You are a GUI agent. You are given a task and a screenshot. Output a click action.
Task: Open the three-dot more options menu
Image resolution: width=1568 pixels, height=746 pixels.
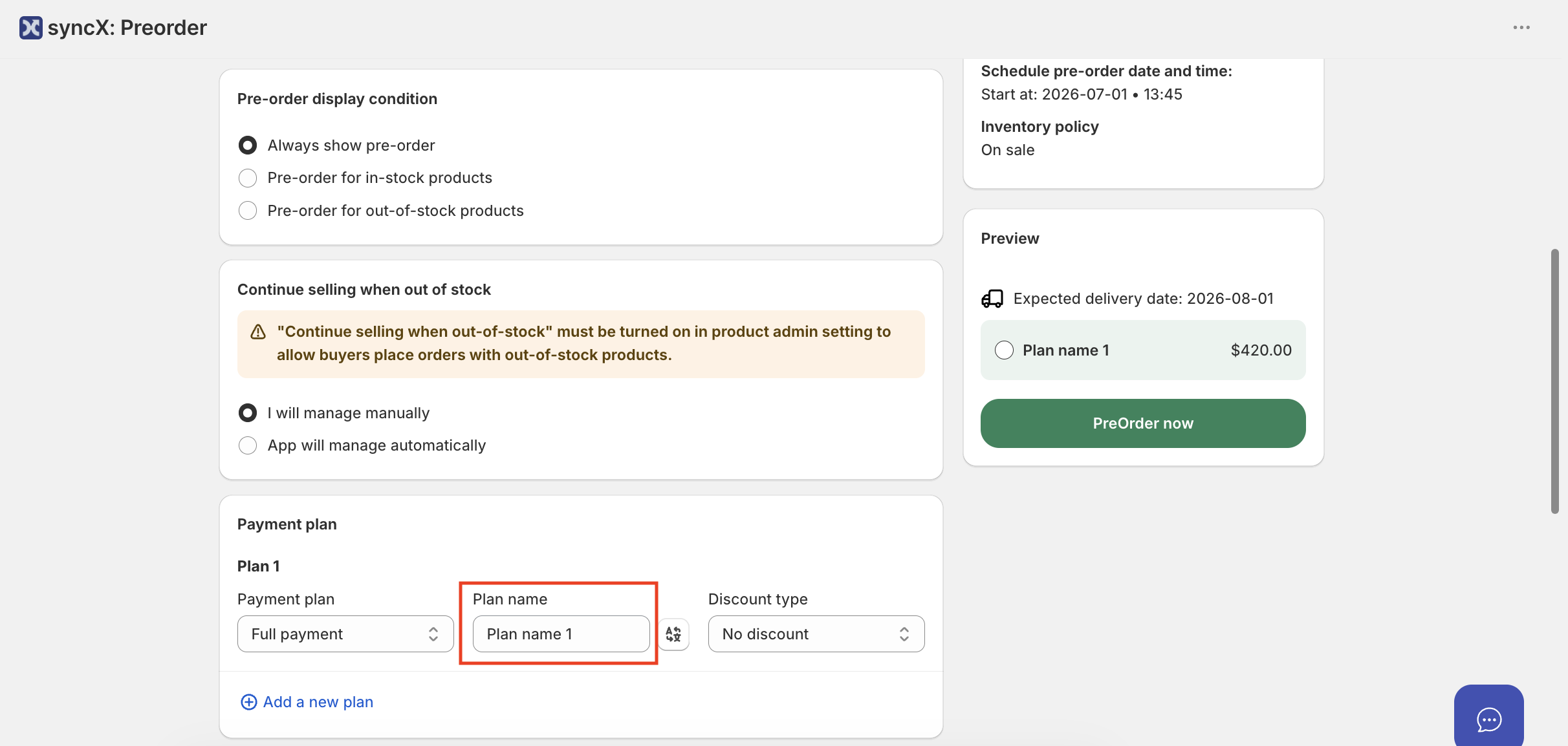click(1521, 28)
